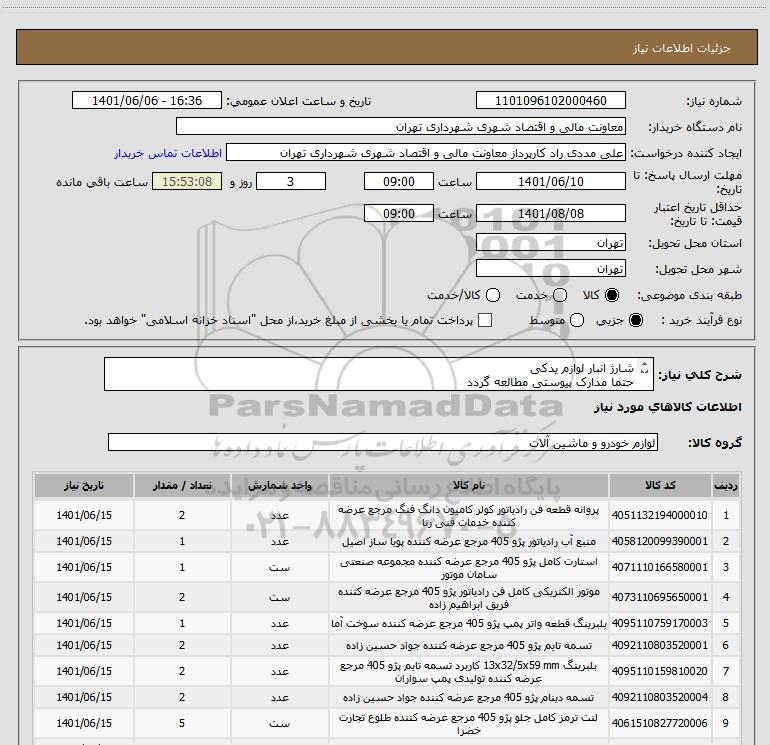Click item name تسمه تایم پژو 405

pyautogui.click(x=468, y=645)
